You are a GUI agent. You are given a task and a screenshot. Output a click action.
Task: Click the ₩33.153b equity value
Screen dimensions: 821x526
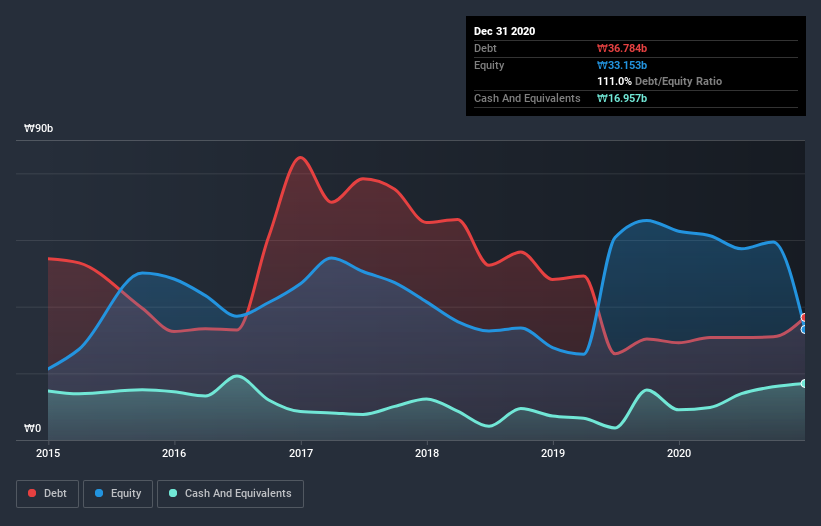[x=622, y=65]
